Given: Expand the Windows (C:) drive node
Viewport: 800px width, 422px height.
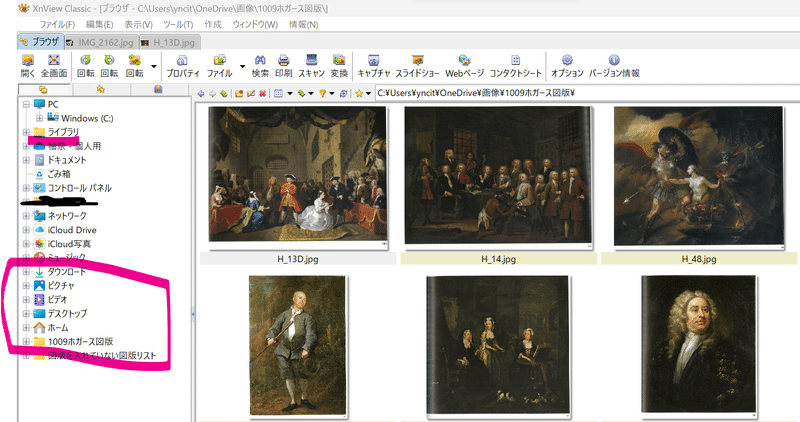Looking at the screenshot, I should [39, 118].
